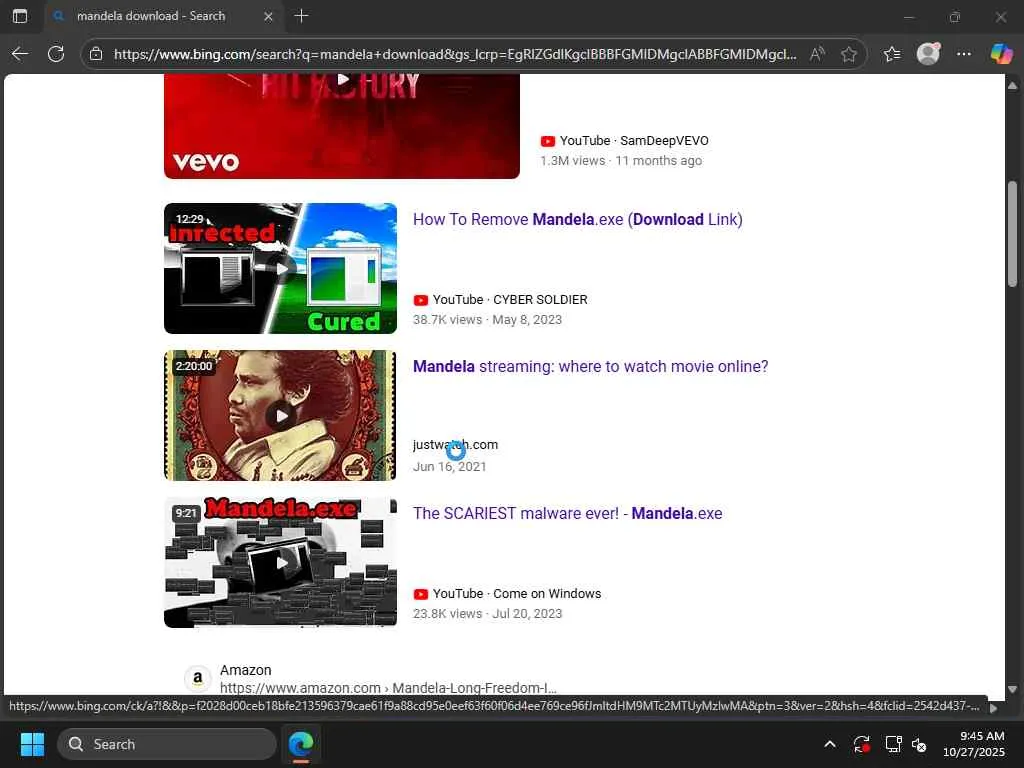Open Read aloud from address bar
The image size is (1024, 768).
[817, 54]
